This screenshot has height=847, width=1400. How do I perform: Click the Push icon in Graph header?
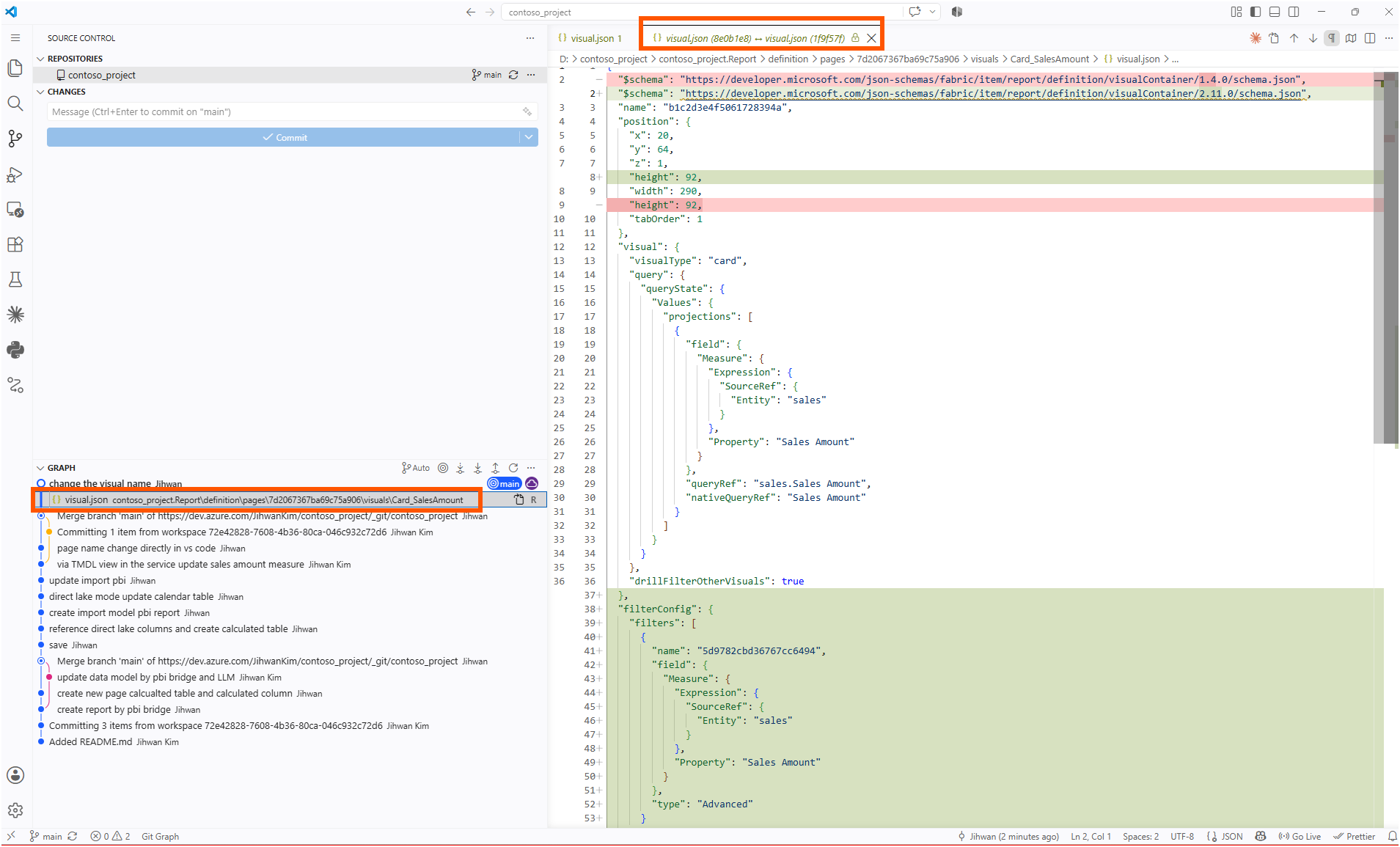tap(495, 468)
